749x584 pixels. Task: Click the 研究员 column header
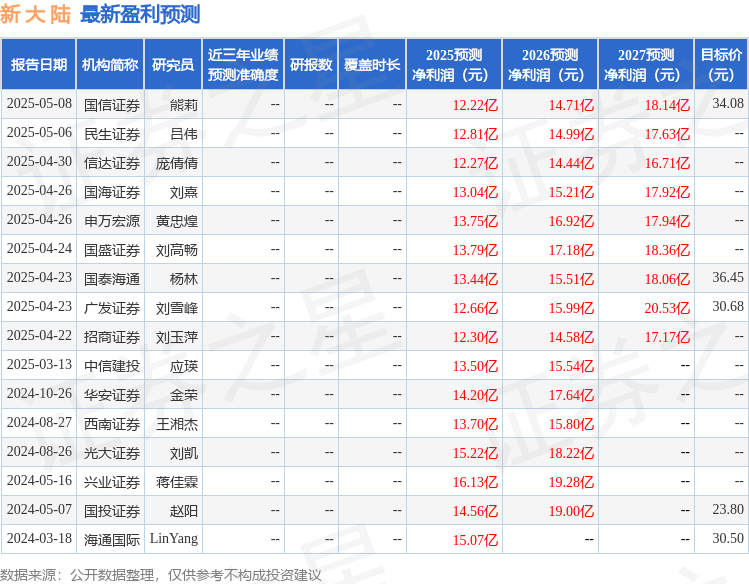point(173,64)
